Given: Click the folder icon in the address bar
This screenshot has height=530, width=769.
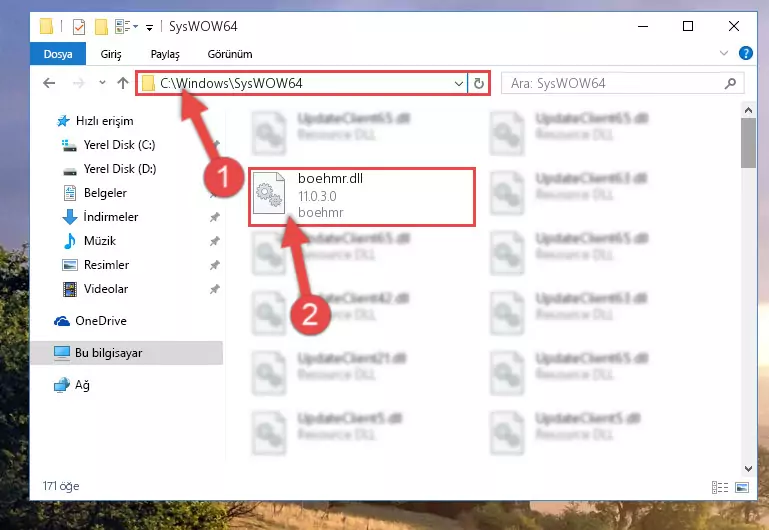Looking at the screenshot, I should point(148,83).
